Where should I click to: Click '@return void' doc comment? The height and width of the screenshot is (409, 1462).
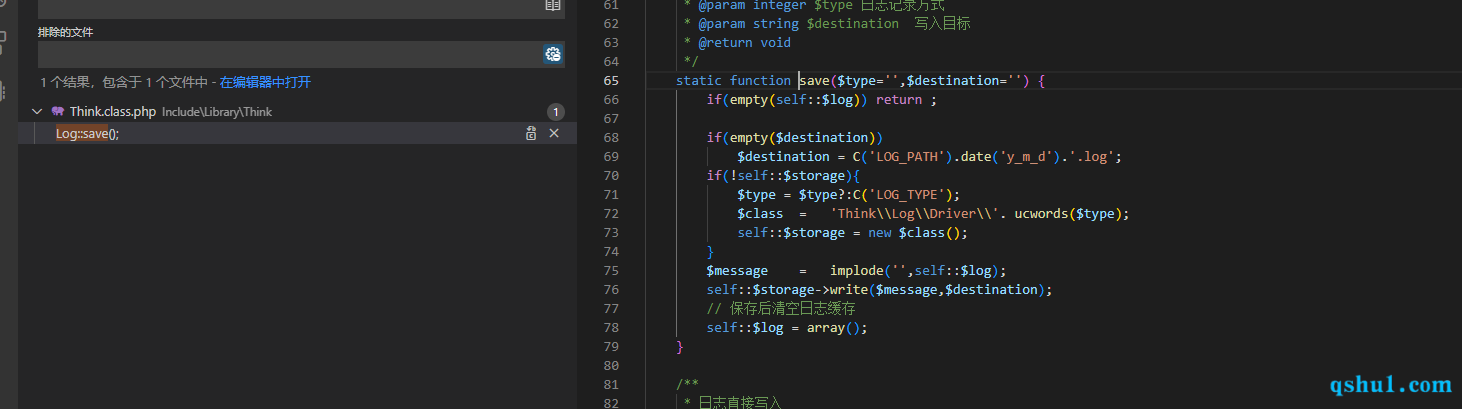744,42
